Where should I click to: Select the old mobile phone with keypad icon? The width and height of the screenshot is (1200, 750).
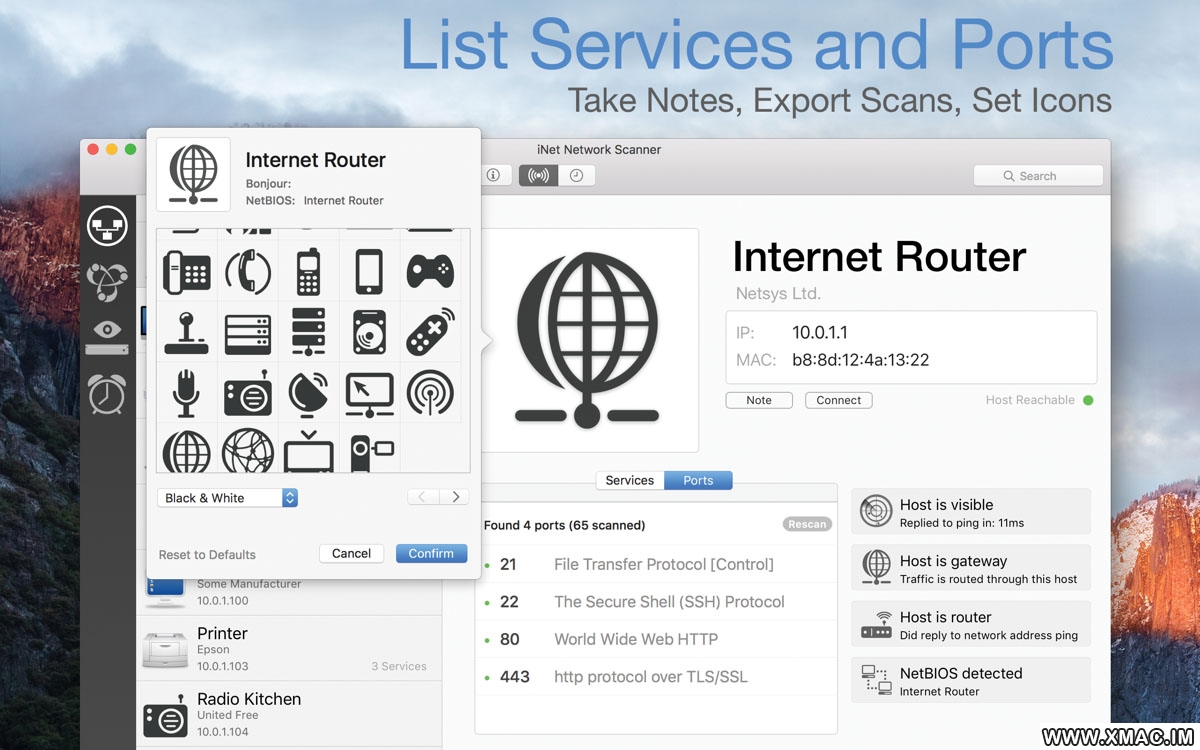308,271
